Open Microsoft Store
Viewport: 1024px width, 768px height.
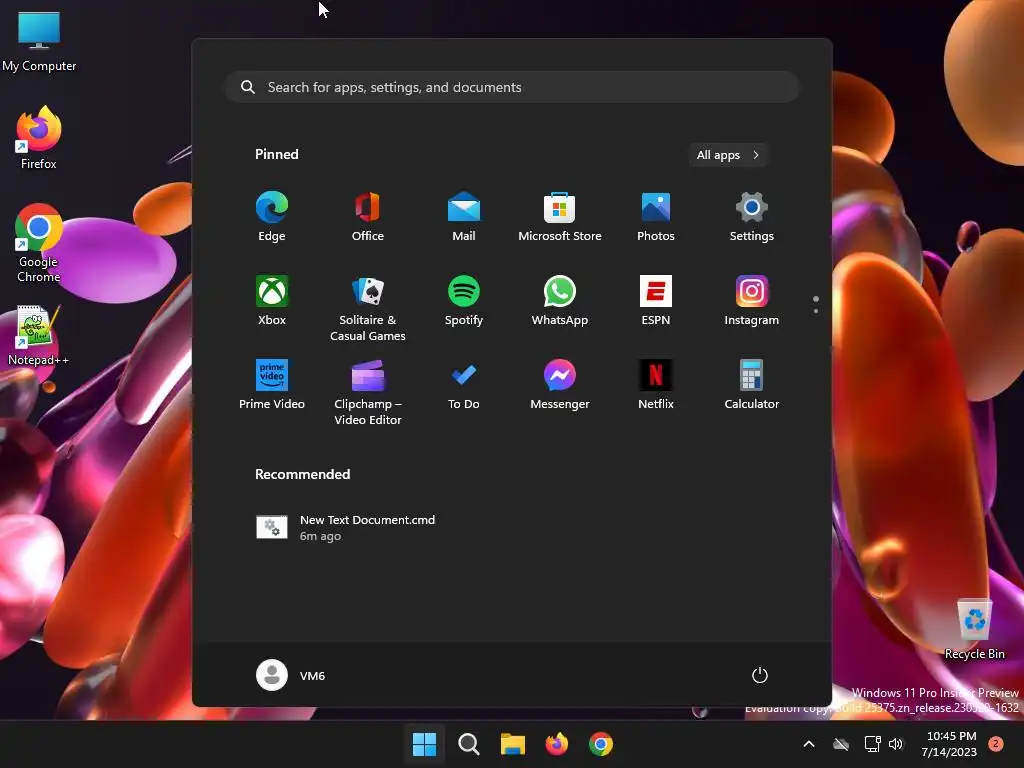coord(560,217)
